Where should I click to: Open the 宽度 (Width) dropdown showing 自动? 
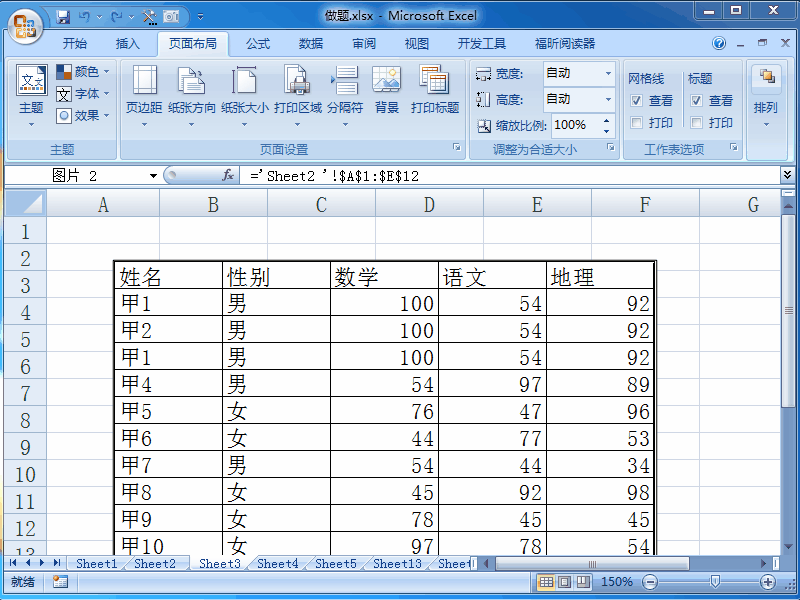click(x=610, y=72)
